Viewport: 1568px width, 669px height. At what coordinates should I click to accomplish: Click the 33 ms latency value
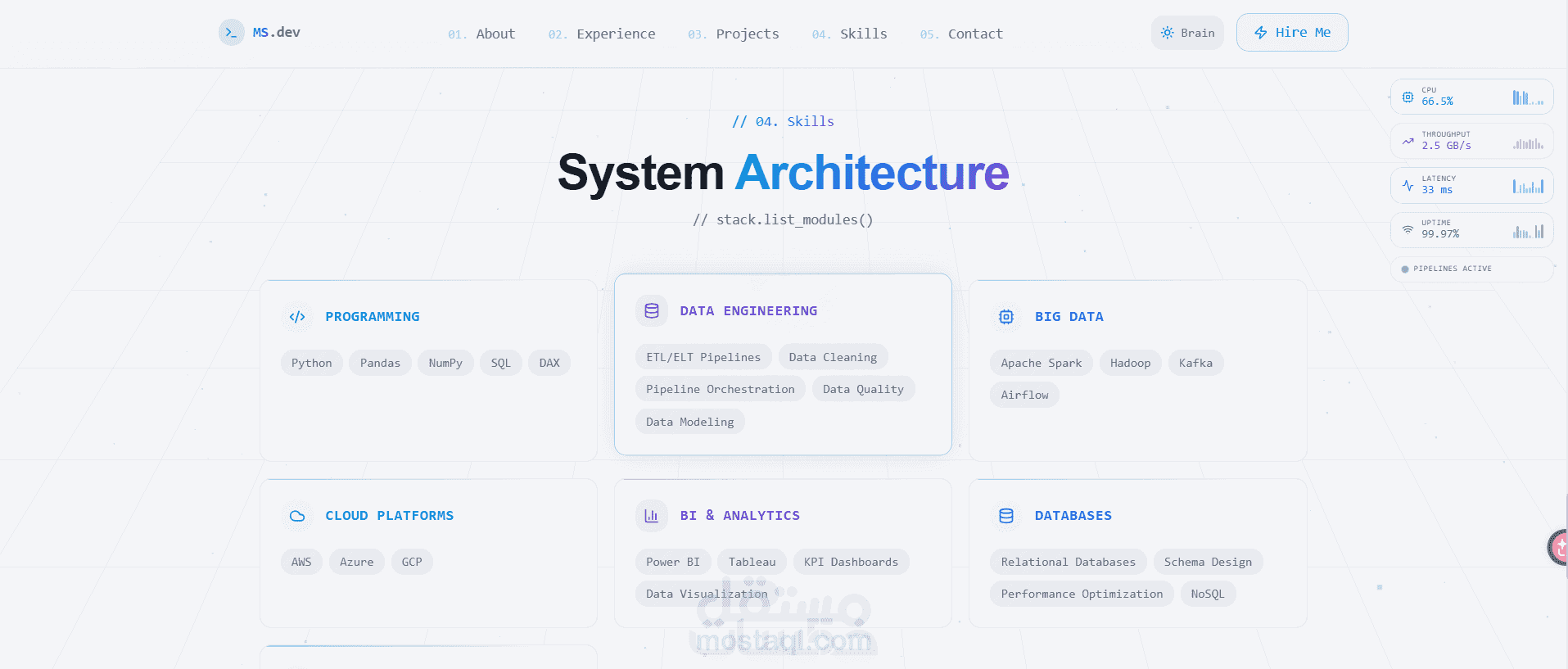(x=1437, y=190)
